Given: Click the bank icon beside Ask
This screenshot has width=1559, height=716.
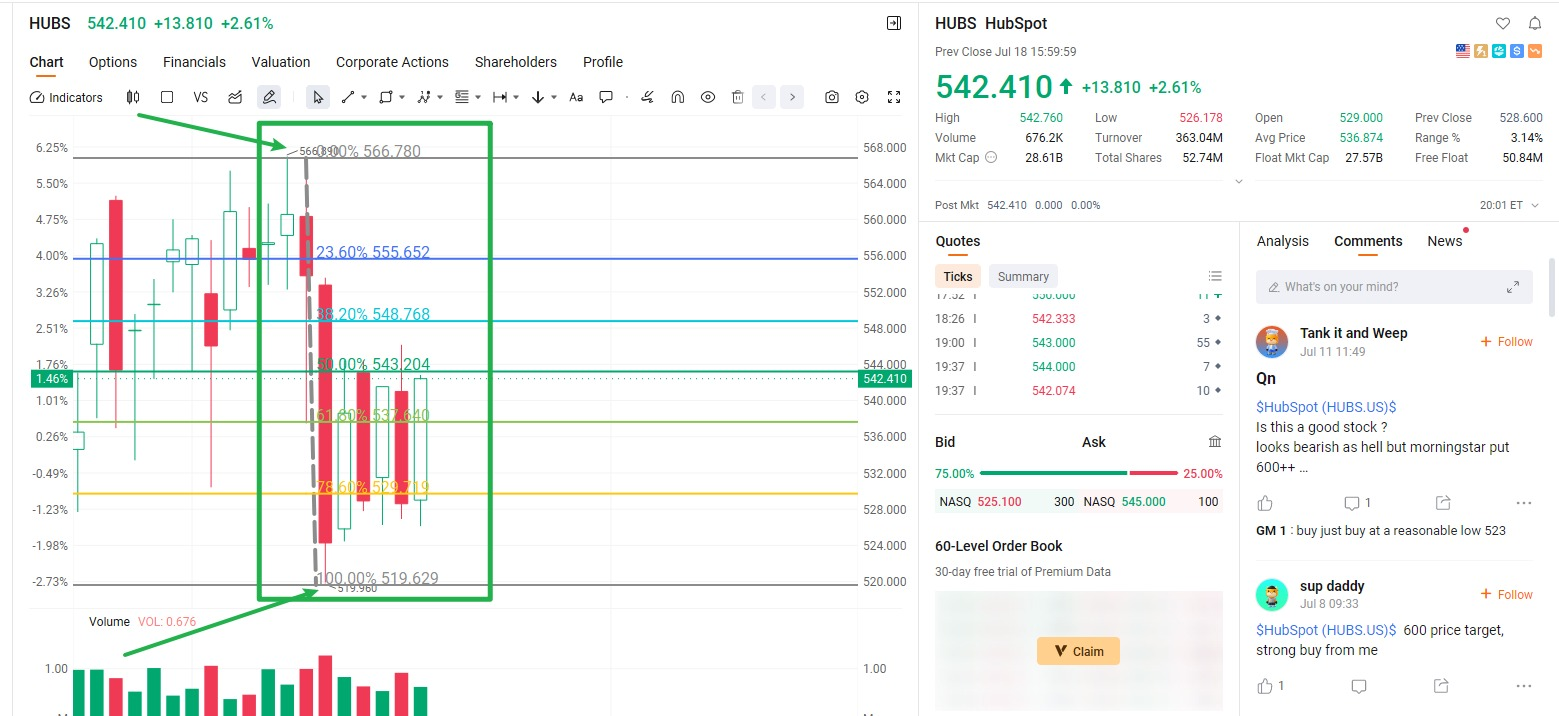Looking at the screenshot, I should tap(1215, 442).
